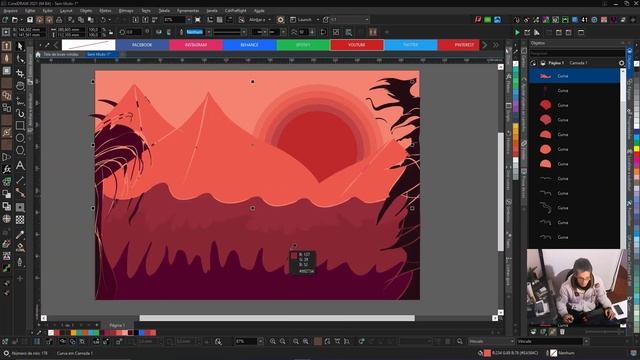Open the Objeto menu
The height and width of the screenshot is (360, 640).
[x=86, y=11]
